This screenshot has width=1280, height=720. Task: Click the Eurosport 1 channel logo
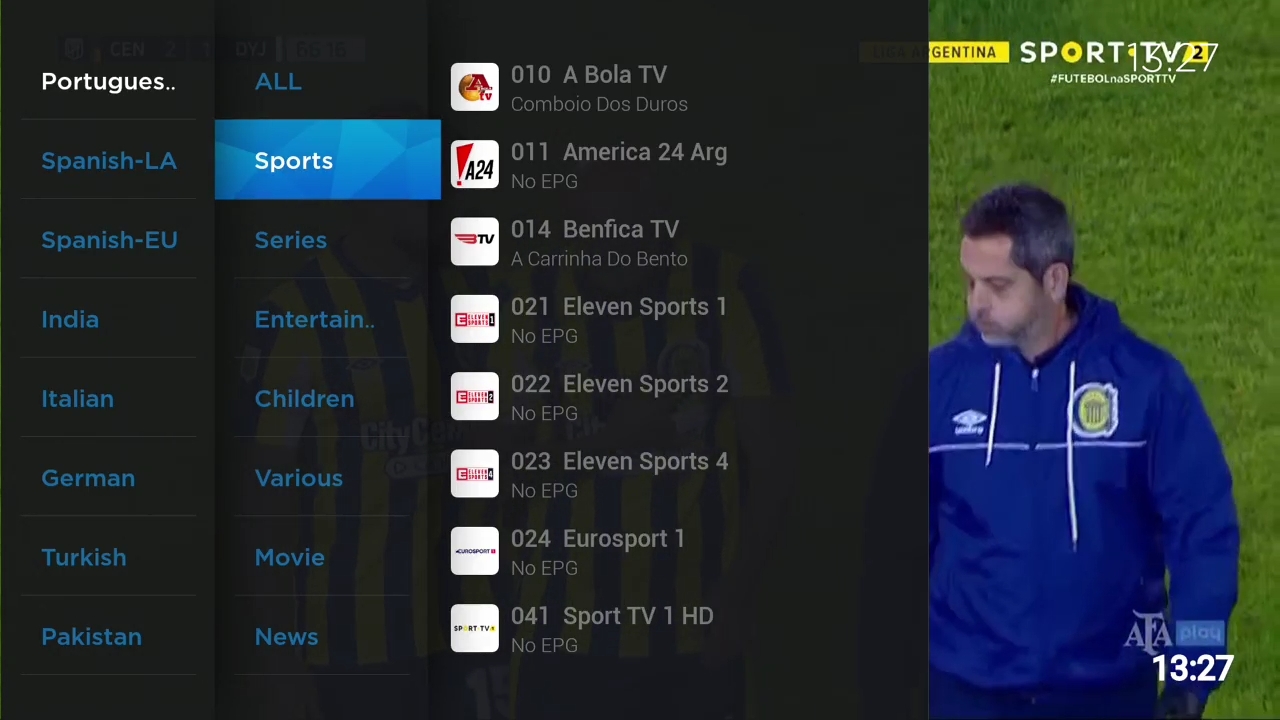[474, 552]
